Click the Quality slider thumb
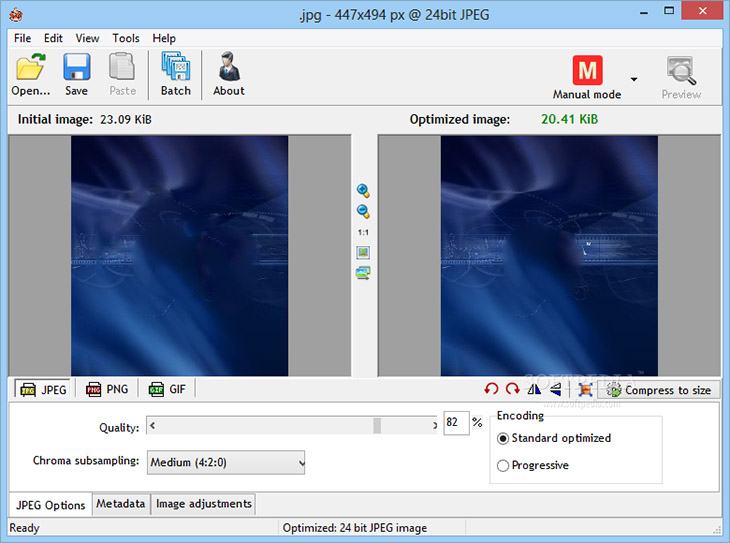730x543 pixels. point(377,425)
